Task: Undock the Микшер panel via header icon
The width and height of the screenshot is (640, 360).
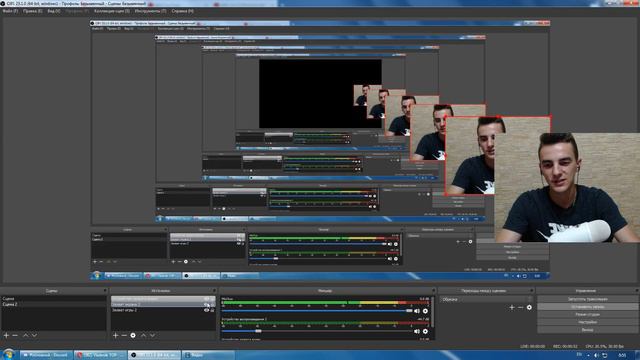Action: click(433, 291)
